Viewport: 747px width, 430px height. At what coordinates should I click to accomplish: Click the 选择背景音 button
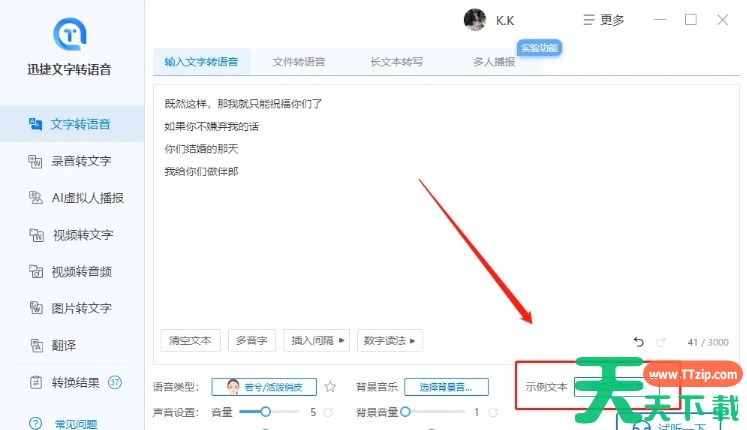point(445,387)
